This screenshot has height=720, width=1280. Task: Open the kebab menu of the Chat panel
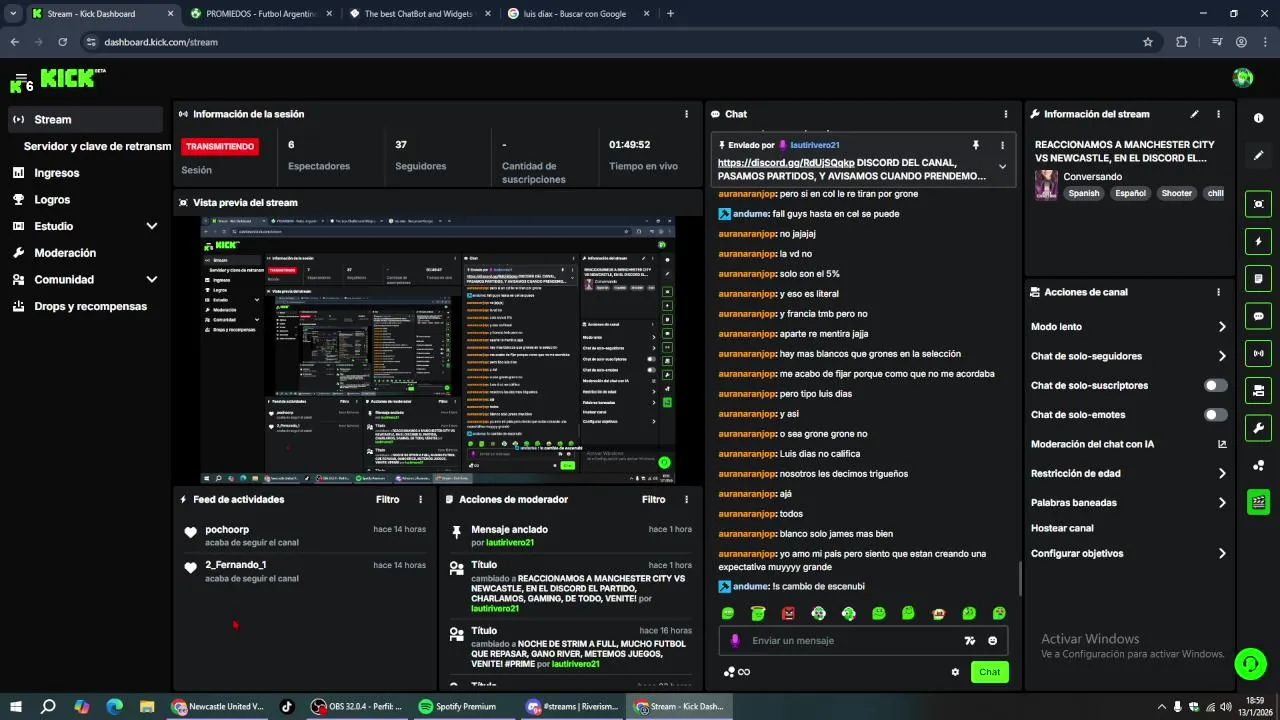click(x=1006, y=114)
